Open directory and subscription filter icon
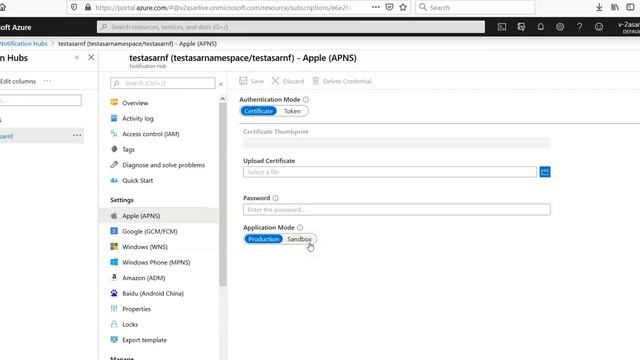The width and height of the screenshot is (640, 360). pos(521,27)
